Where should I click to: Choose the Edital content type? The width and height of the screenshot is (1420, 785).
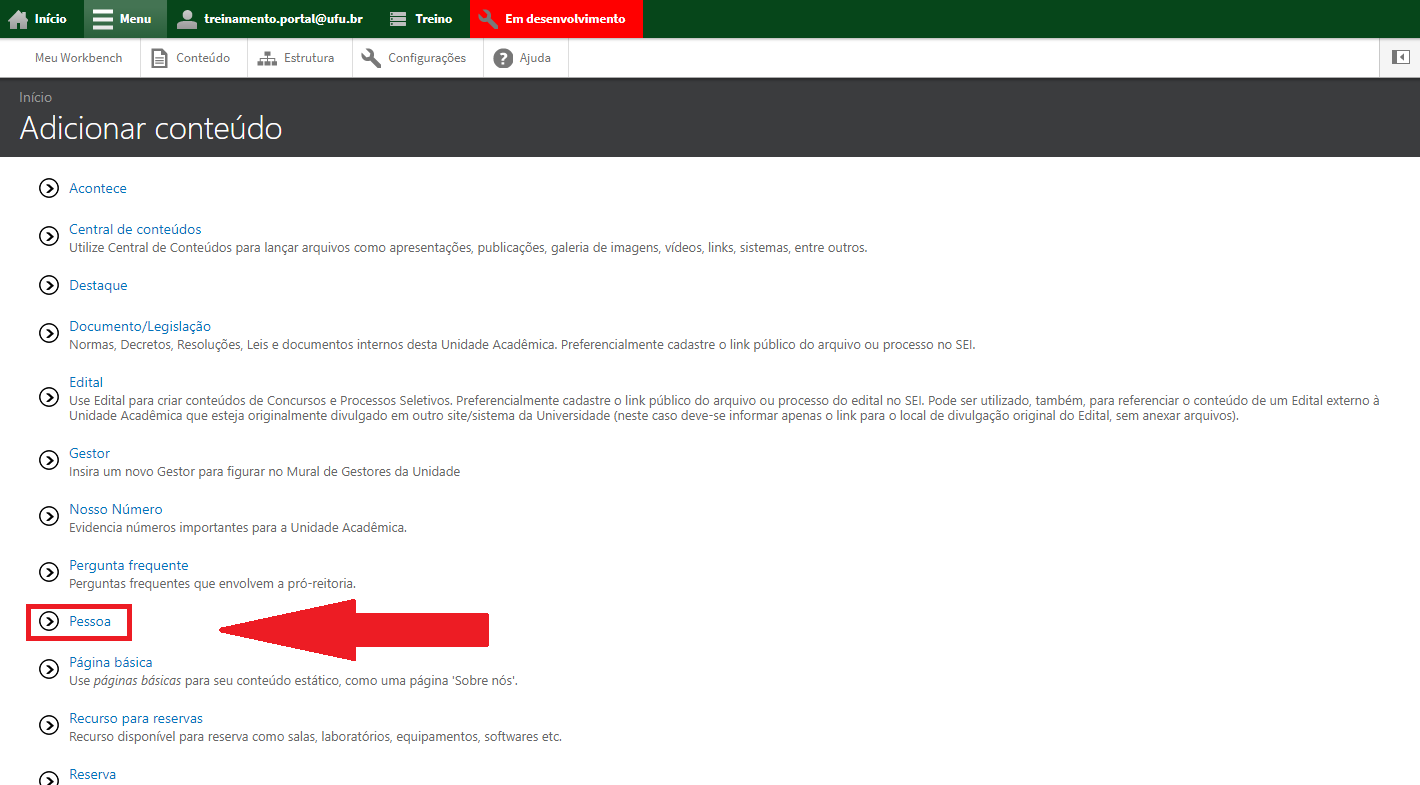[86, 382]
